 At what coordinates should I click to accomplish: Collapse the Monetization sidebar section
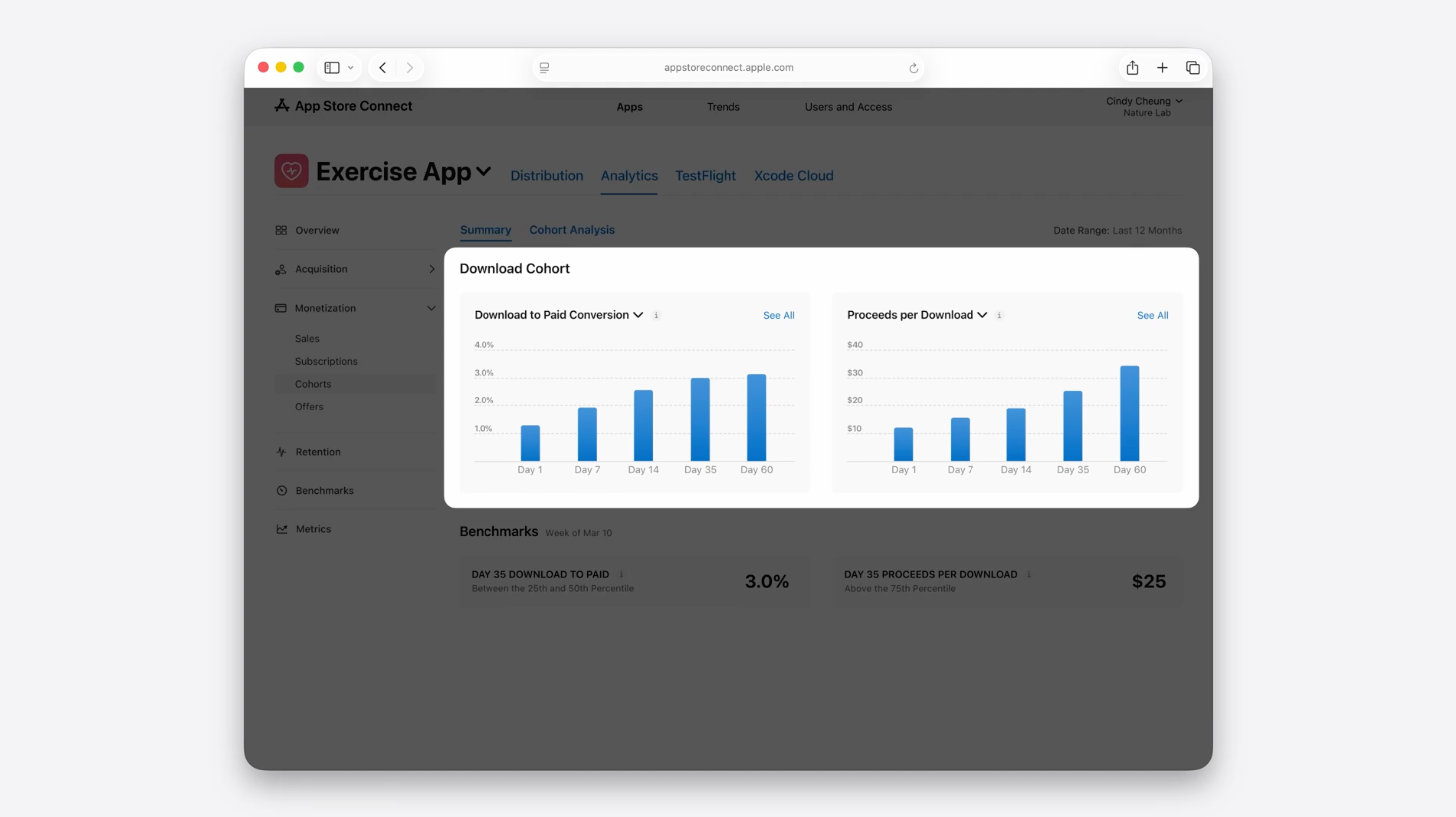pos(431,308)
